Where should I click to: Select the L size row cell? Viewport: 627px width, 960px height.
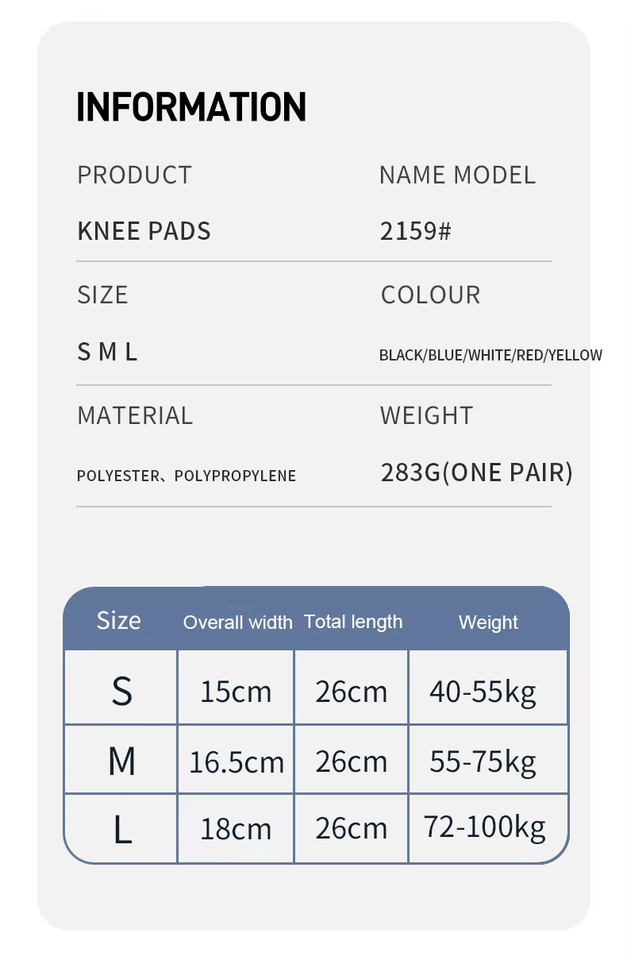tap(121, 829)
